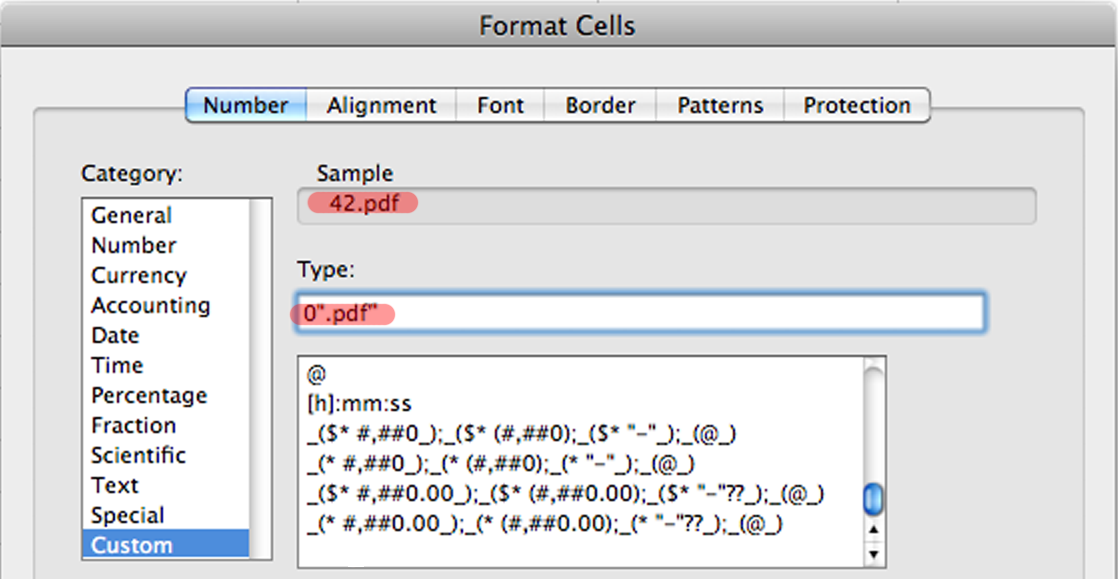Select the Number tab

point(245,104)
